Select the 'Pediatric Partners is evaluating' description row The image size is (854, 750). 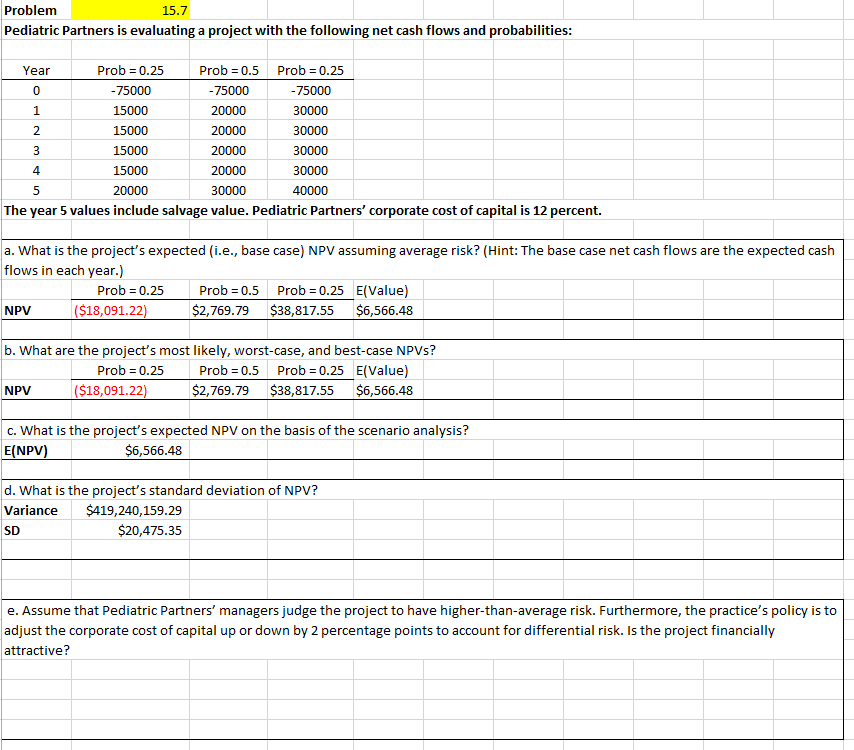pos(288,31)
